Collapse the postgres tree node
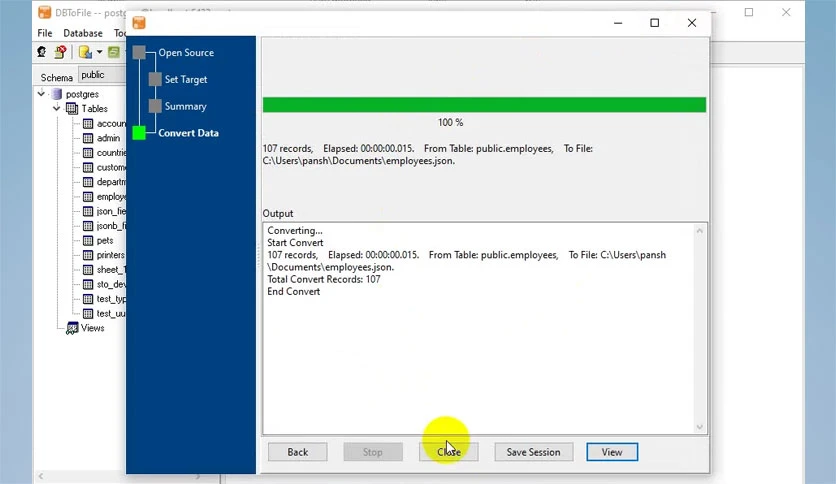 coord(41,94)
